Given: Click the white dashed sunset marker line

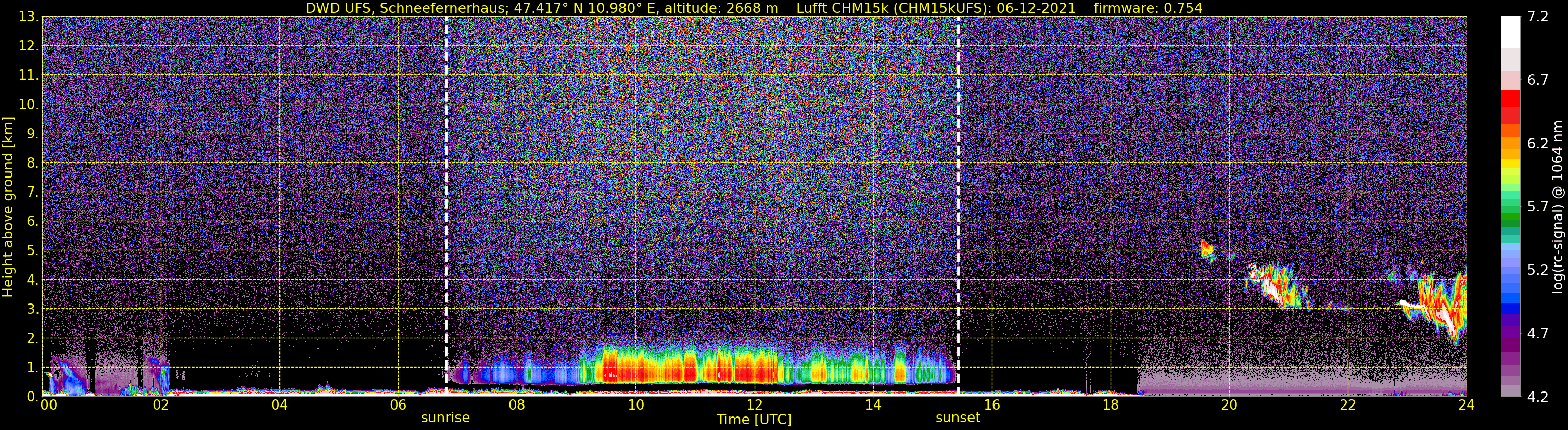Looking at the screenshot, I should click(x=958, y=206).
